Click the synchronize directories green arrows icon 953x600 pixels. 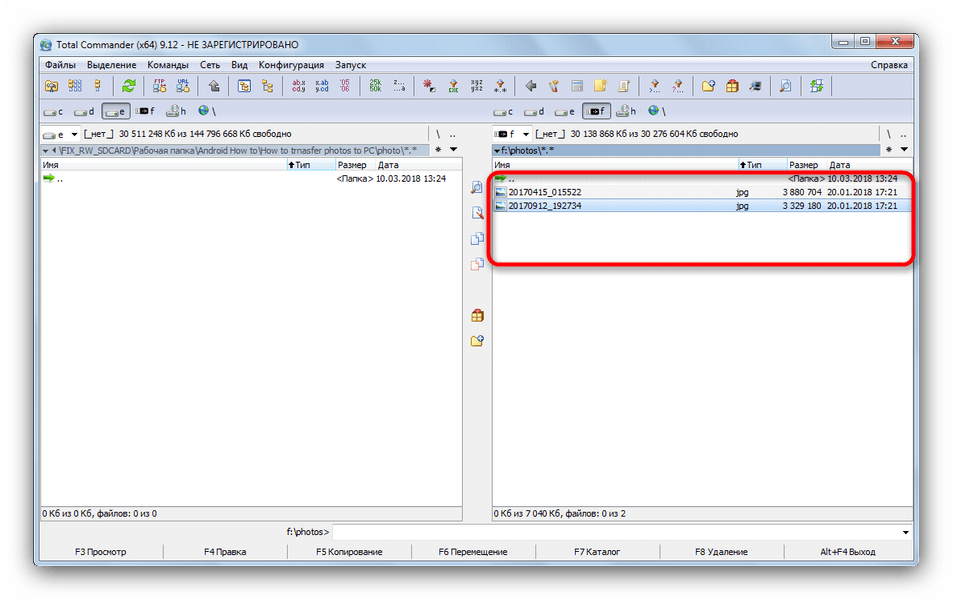[x=816, y=86]
